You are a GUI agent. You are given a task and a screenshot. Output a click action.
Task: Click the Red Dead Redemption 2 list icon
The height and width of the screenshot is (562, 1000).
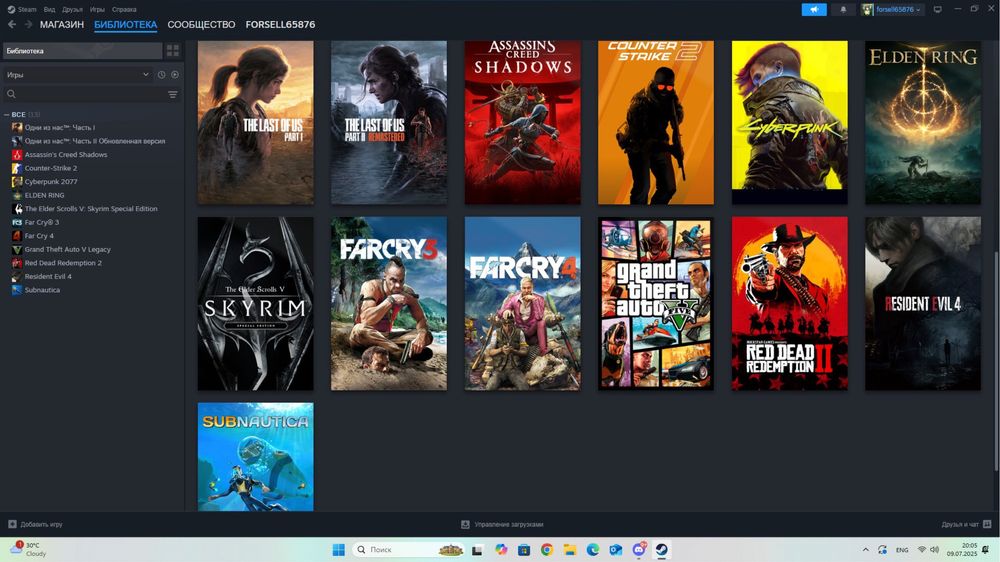[x=17, y=263]
